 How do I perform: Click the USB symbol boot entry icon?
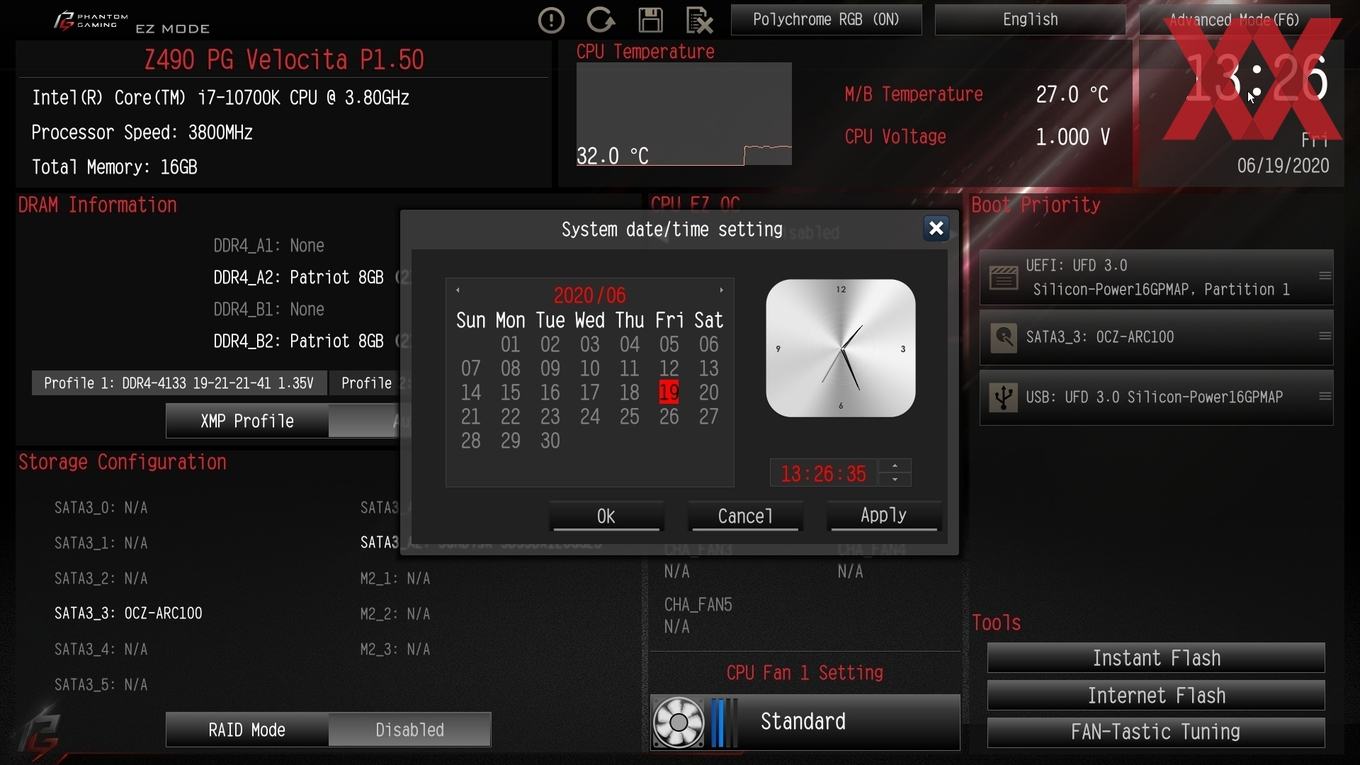(x=1003, y=397)
